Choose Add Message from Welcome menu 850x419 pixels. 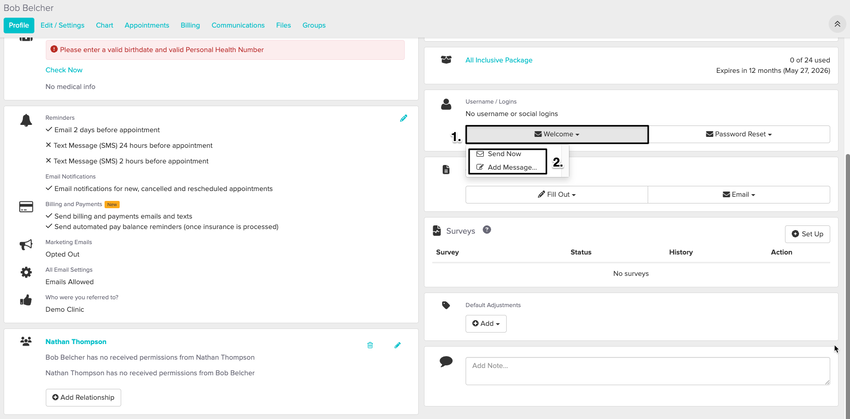[x=507, y=167]
